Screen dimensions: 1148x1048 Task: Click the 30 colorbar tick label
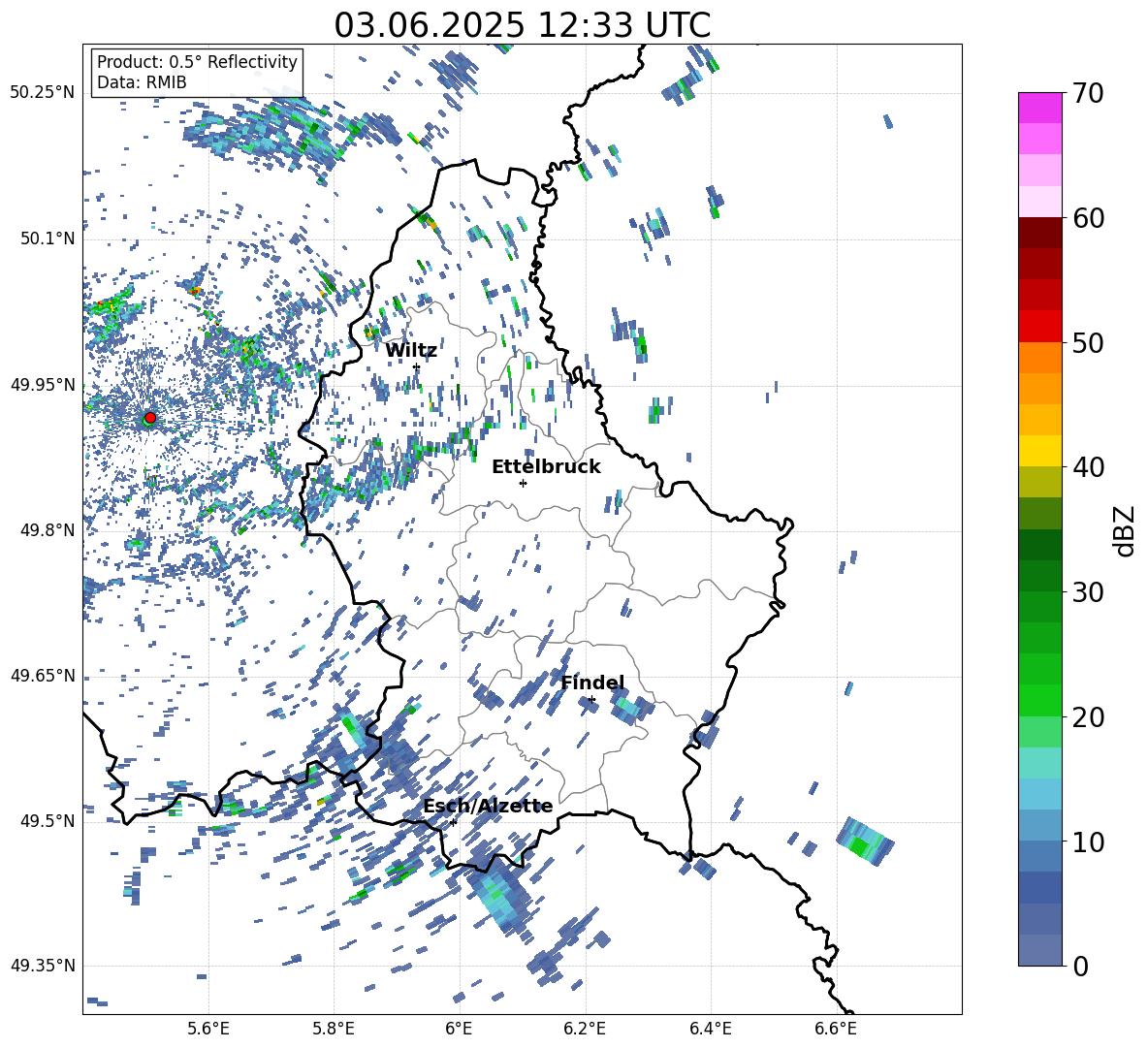pyautogui.click(x=1088, y=592)
